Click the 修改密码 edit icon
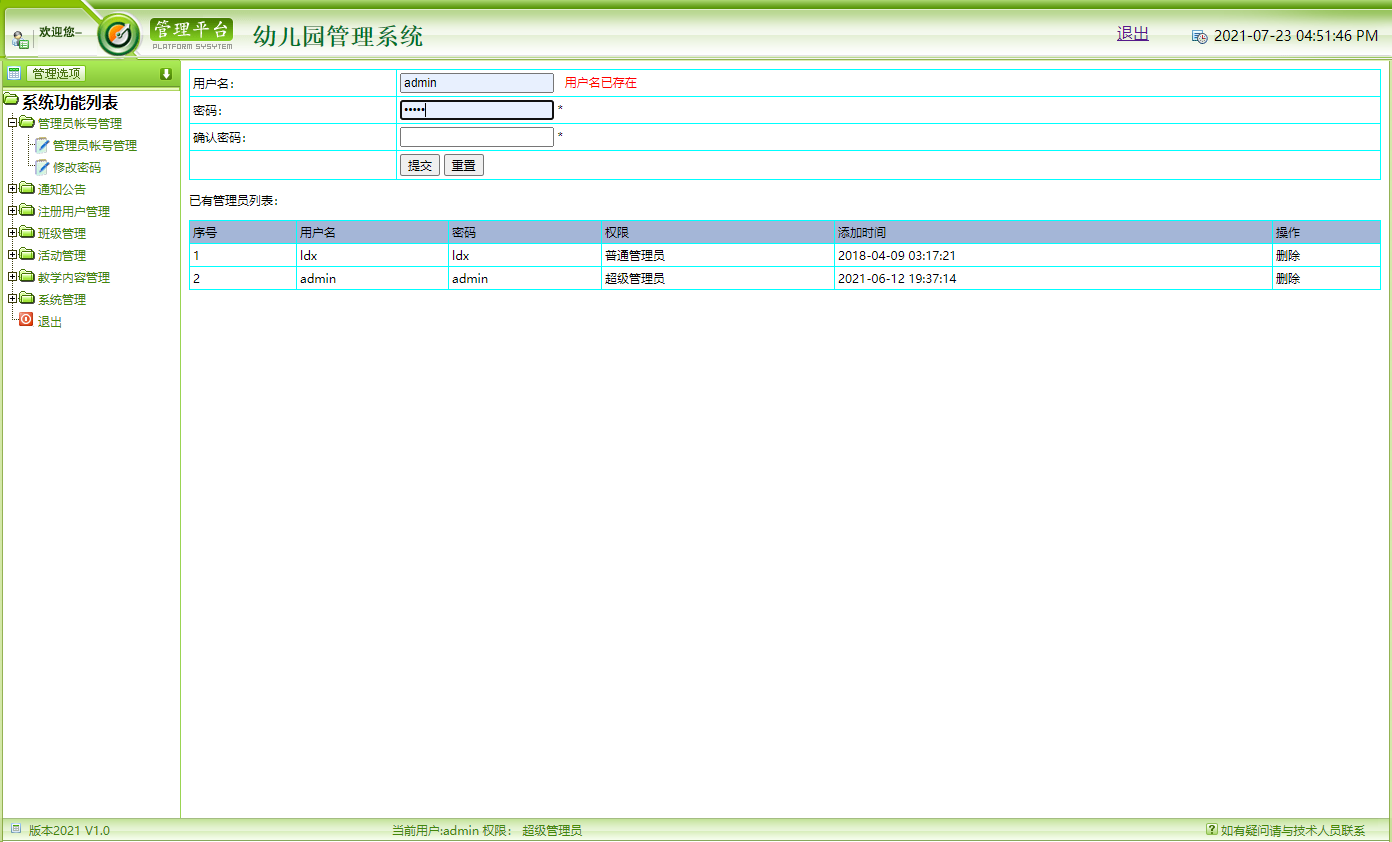The height and width of the screenshot is (842, 1392). [39, 167]
